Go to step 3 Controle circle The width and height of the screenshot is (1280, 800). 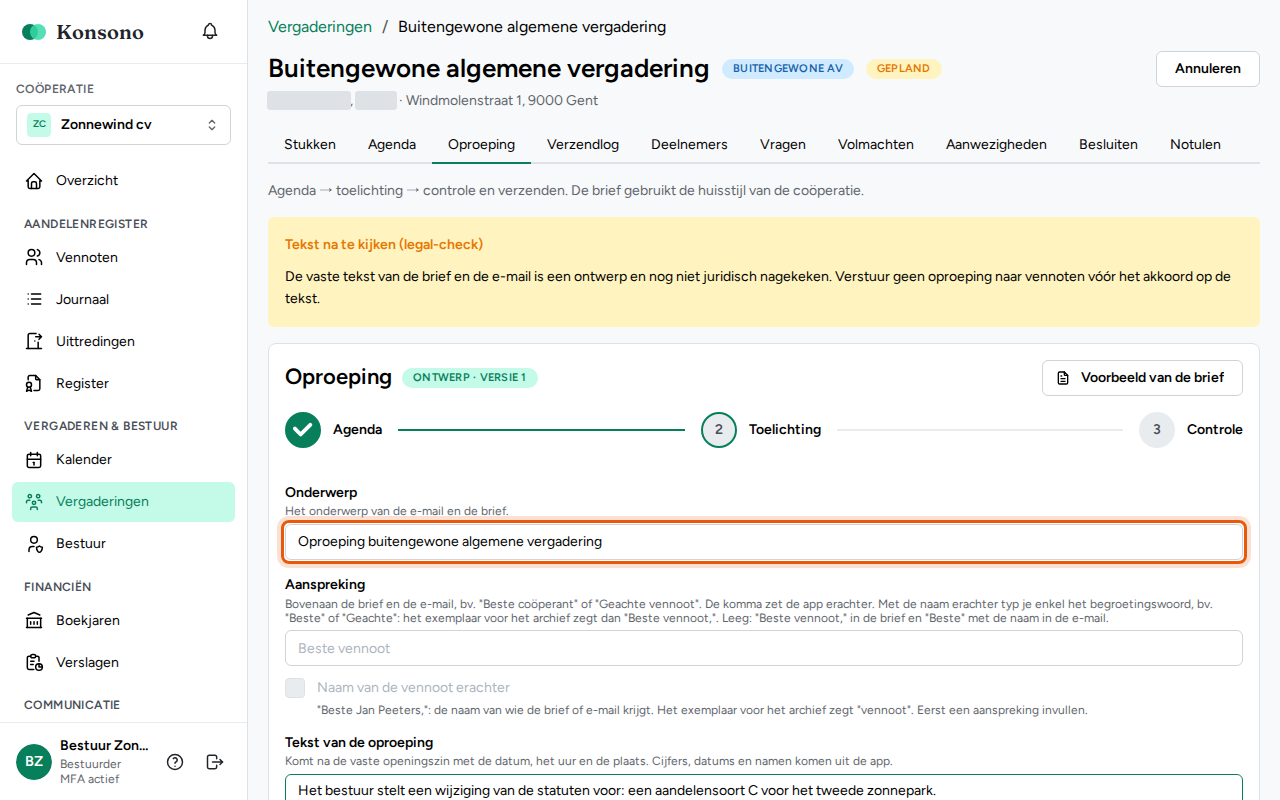(1157, 430)
